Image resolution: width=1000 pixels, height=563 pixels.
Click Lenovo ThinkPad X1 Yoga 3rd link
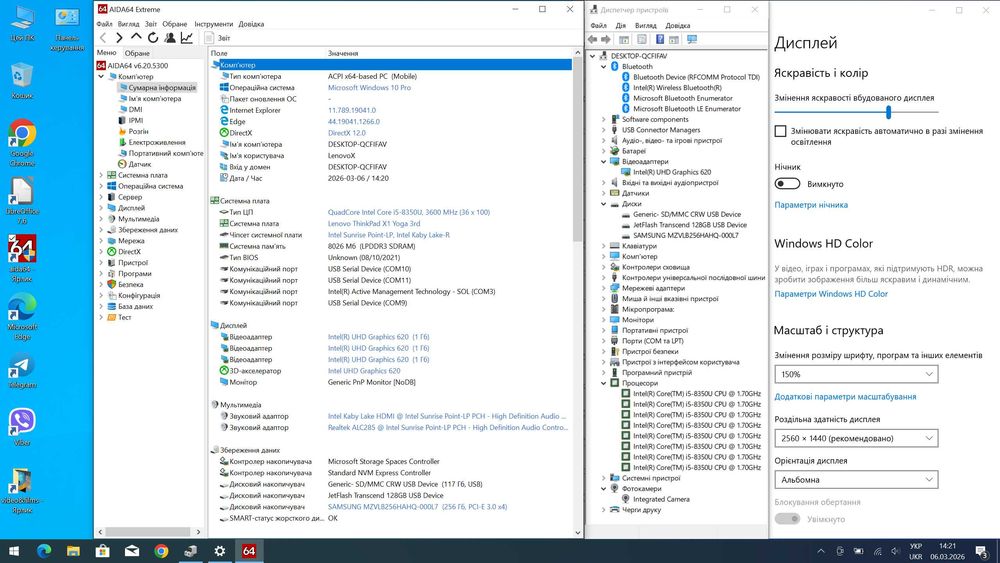(374, 224)
